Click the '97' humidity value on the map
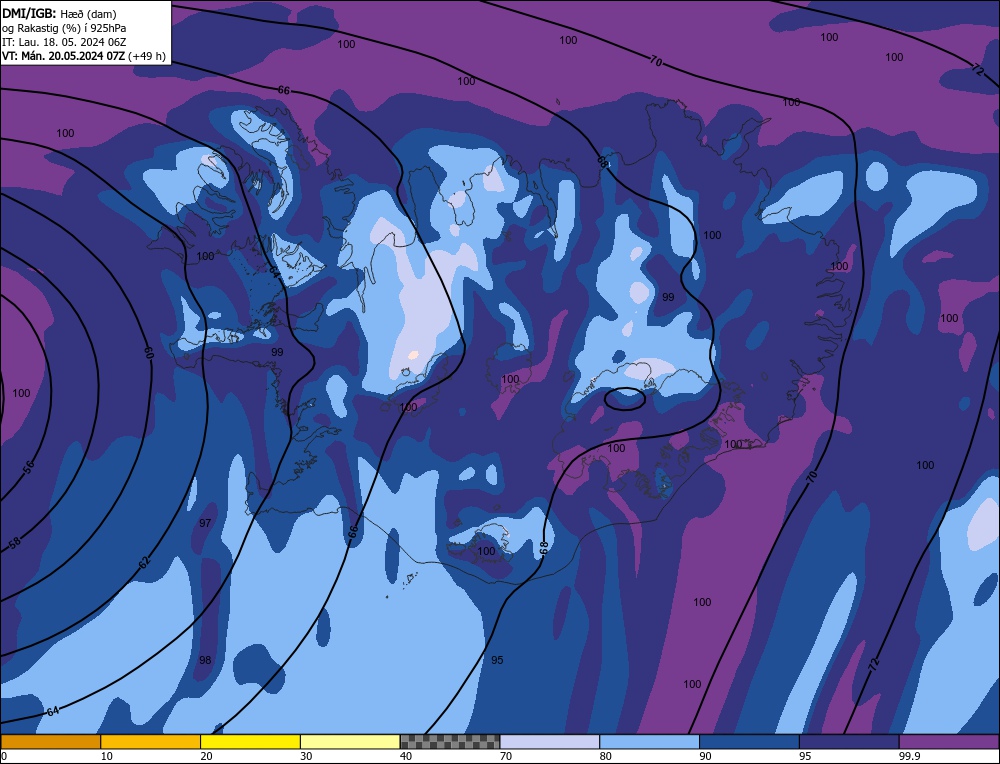 point(205,523)
